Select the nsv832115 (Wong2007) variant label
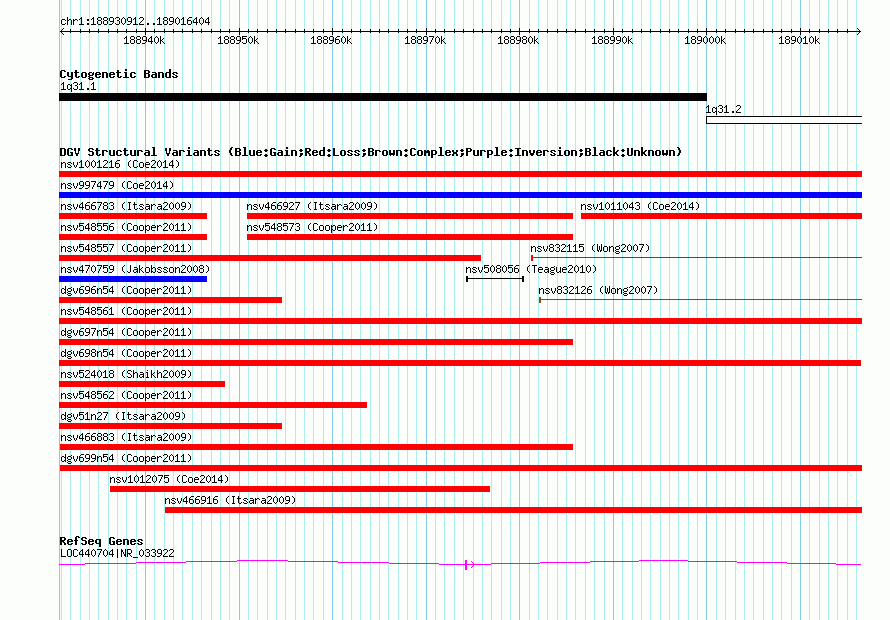 pos(590,248)
